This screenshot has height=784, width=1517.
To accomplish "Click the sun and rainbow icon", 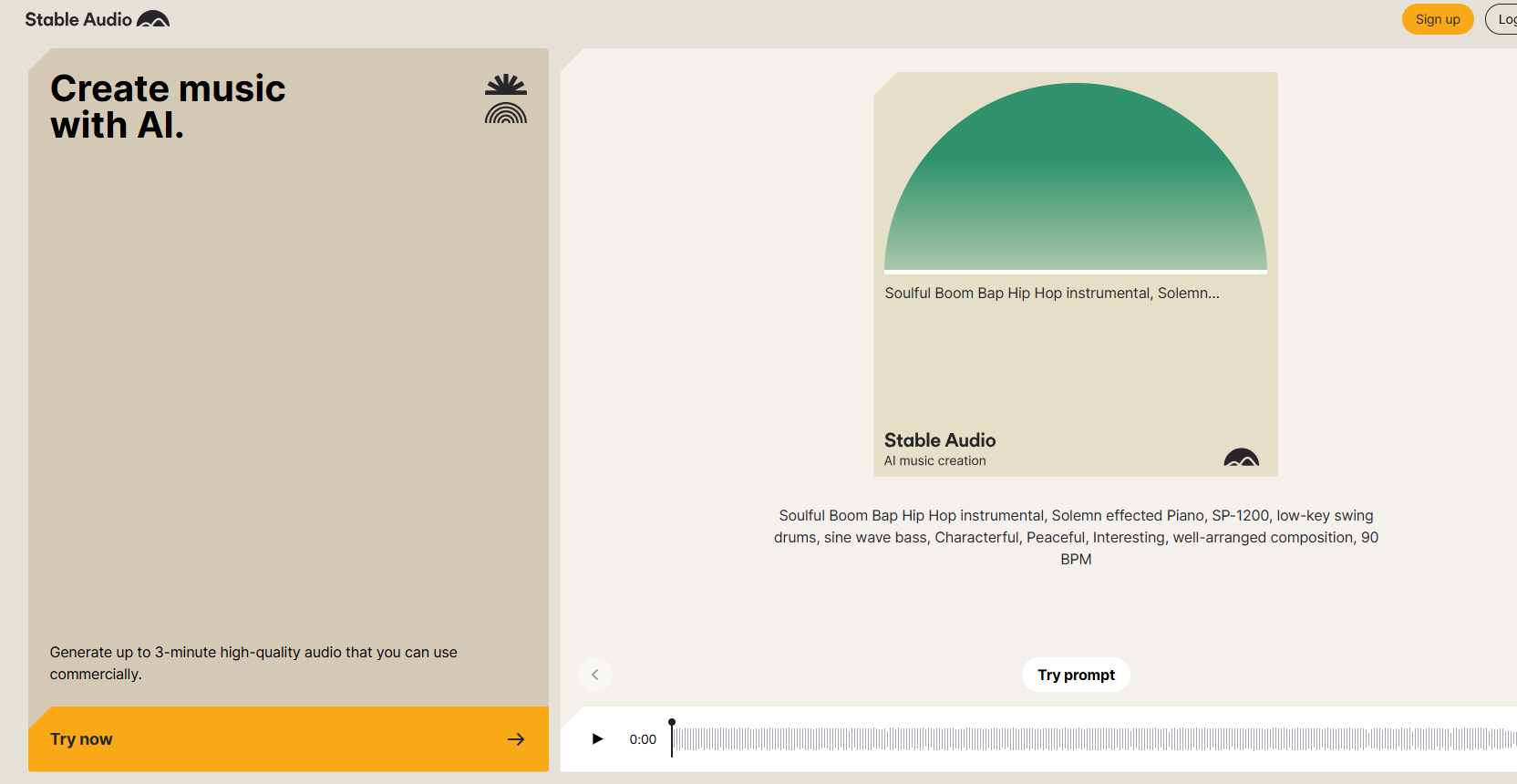I will [506, 99].
